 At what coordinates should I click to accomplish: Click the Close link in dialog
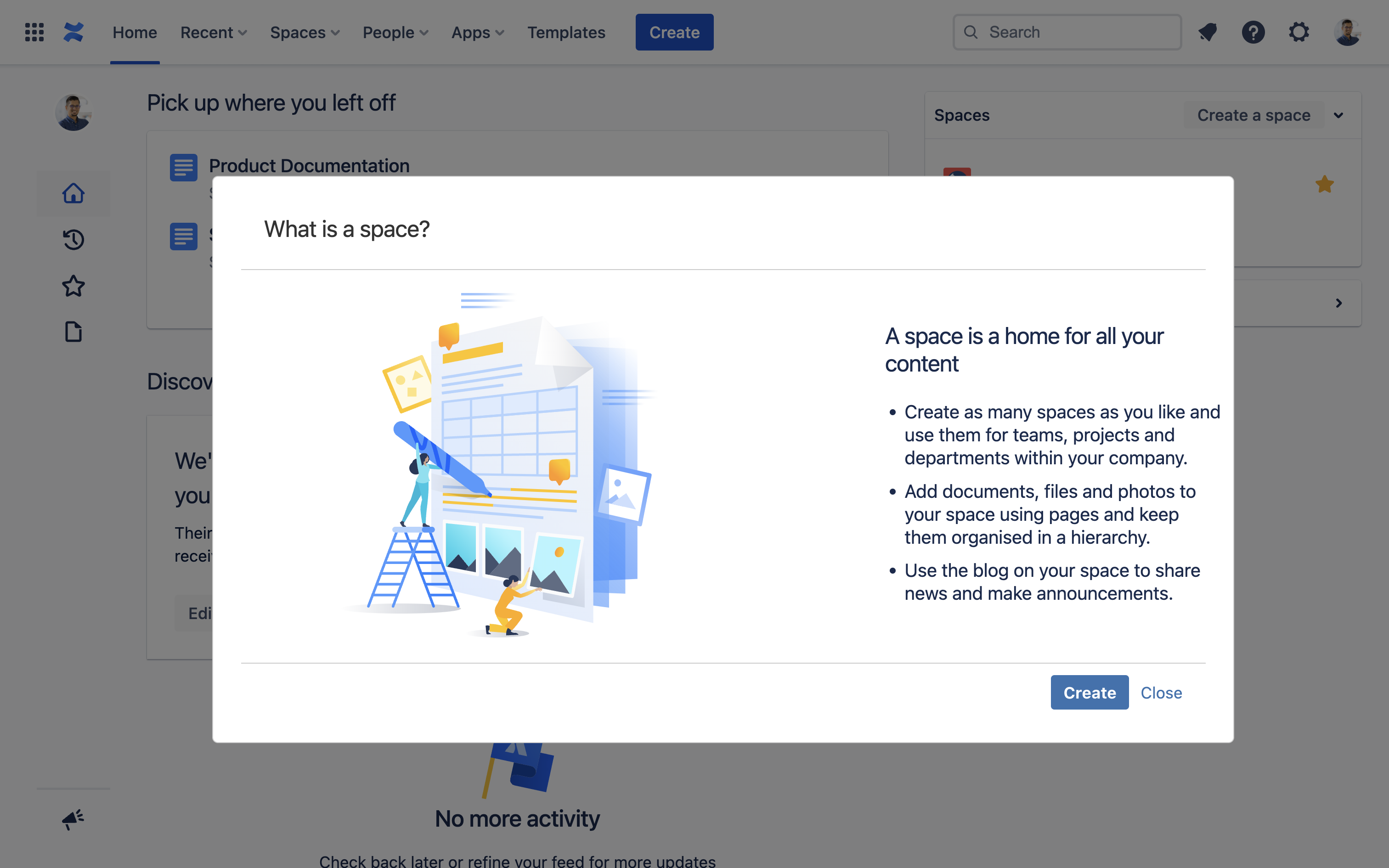pyautogui.click(x=1161, y=693)
